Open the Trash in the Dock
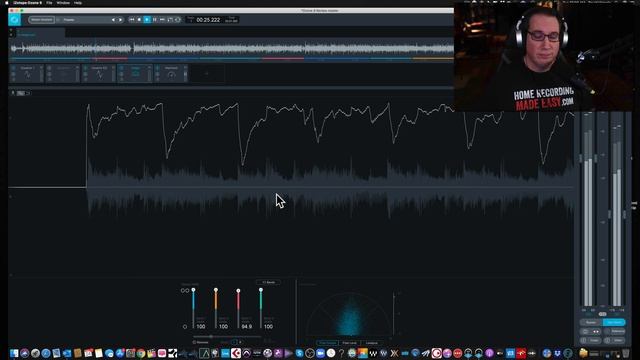The image size is (640, 360). (625, 353)
